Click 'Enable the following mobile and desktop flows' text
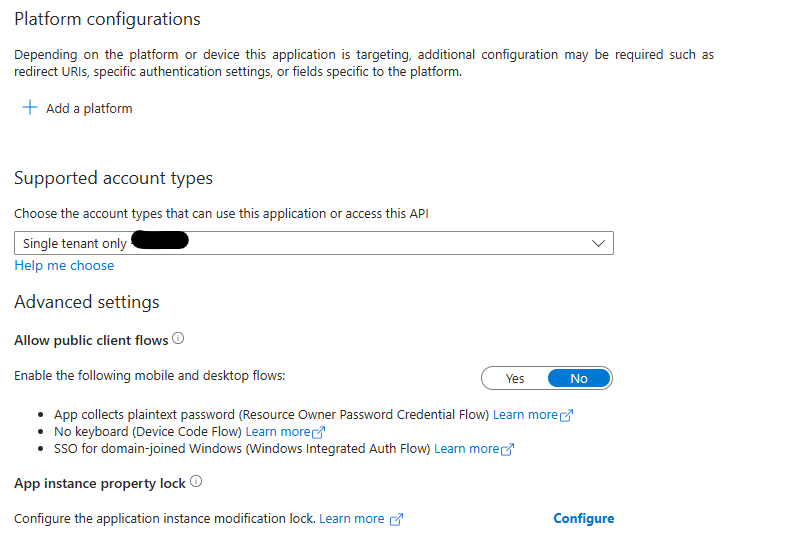This screenshot has height=545, width=805. pos(150,376)
